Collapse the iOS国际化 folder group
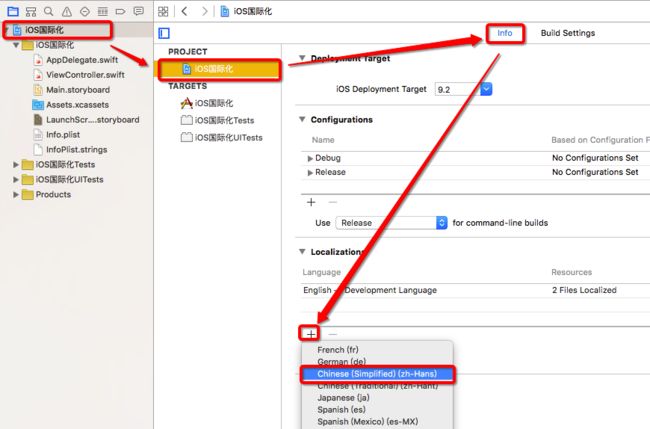Viewport: 650px width, 429px height. point(16,45)
